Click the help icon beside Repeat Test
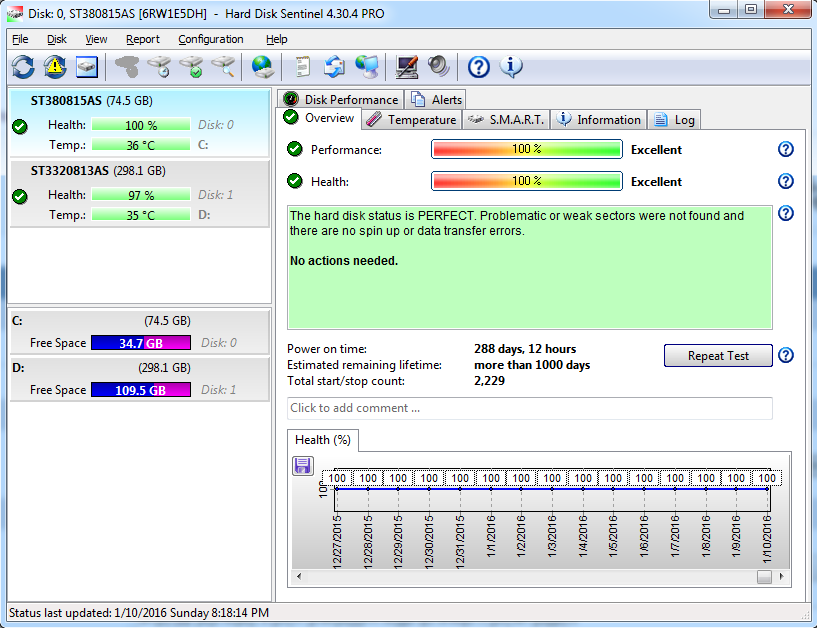817x628 pixels. (786, 356)
